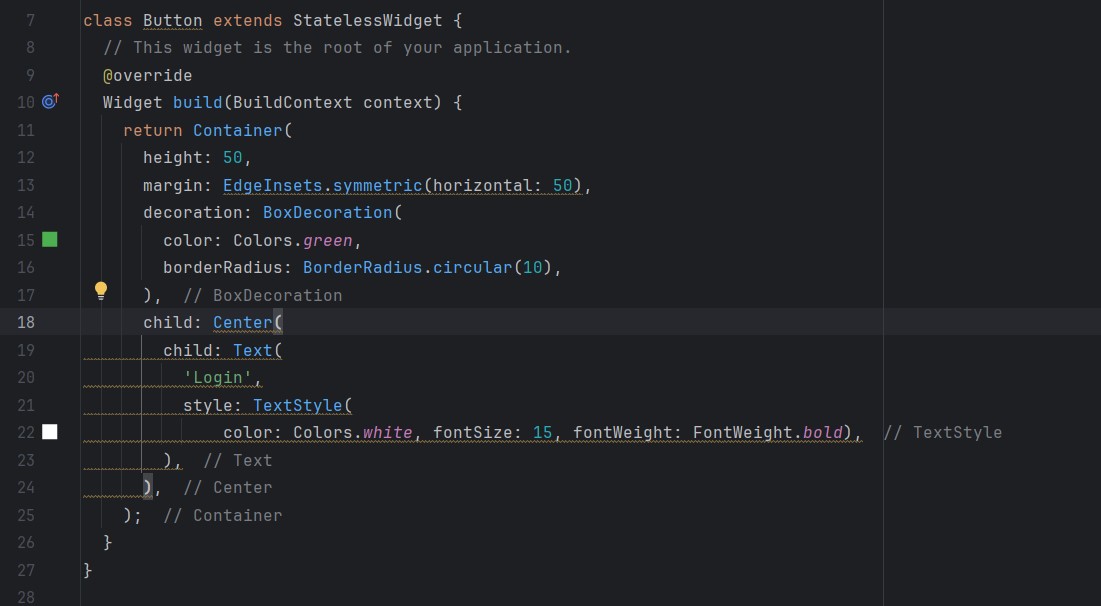Click the // Container closing hint
Screen dimensions: 1101x606
tap(223, 515)
